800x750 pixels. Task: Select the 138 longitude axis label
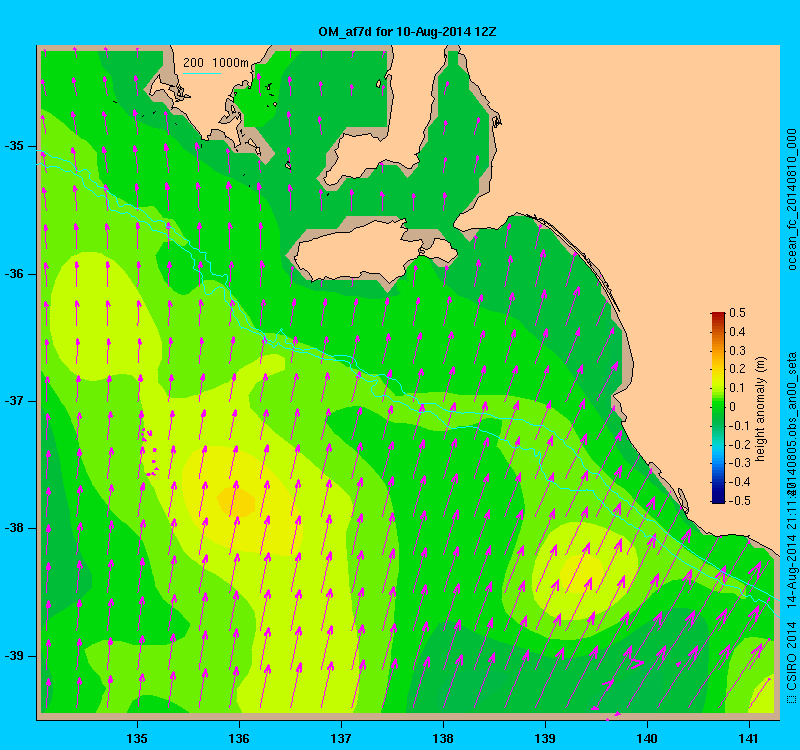coord(443,739)
